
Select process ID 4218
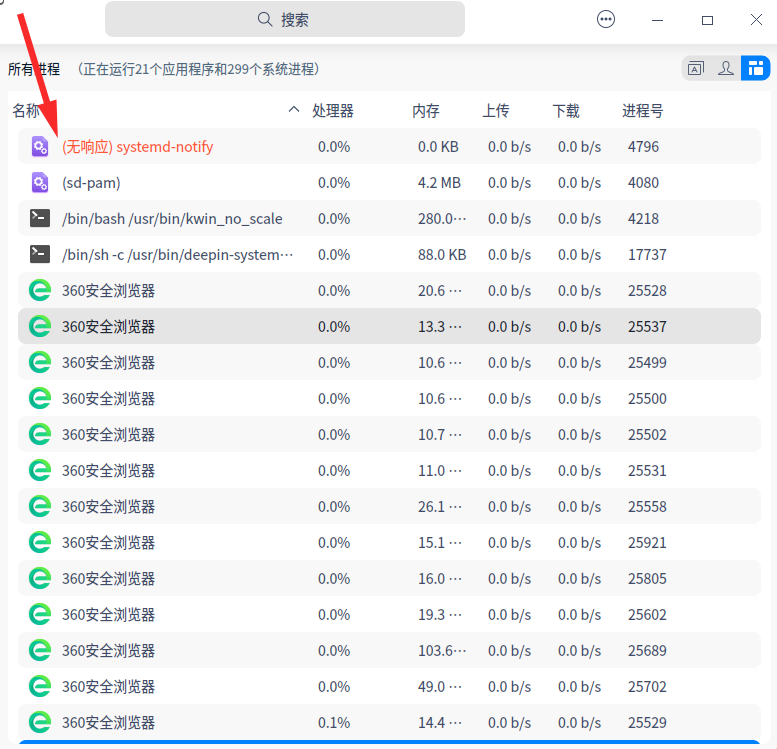click(643, 219)
